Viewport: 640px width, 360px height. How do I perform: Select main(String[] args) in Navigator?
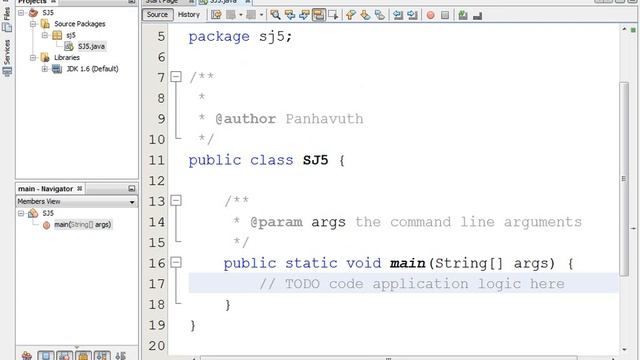pos(82,224)
